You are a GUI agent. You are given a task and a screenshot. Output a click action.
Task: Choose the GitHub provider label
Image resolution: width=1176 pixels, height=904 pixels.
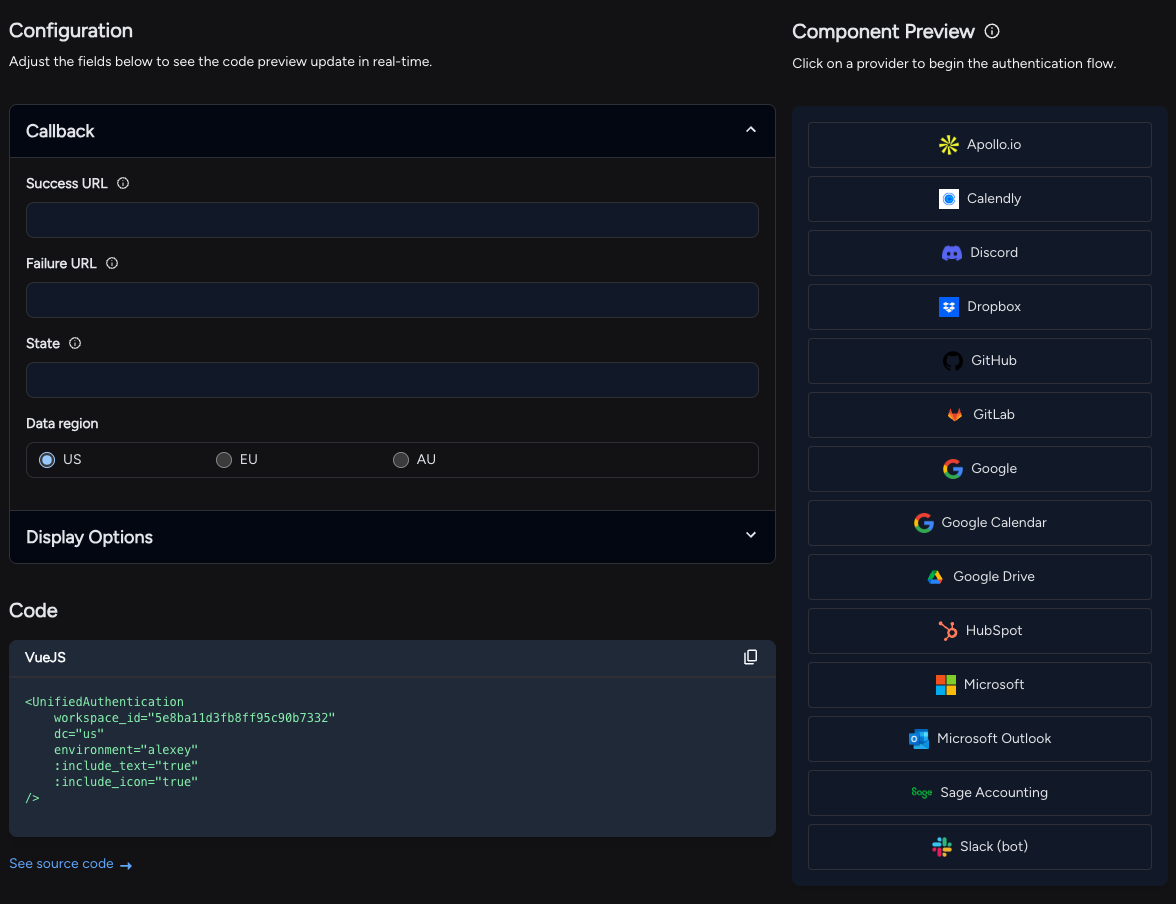point(994,361)
